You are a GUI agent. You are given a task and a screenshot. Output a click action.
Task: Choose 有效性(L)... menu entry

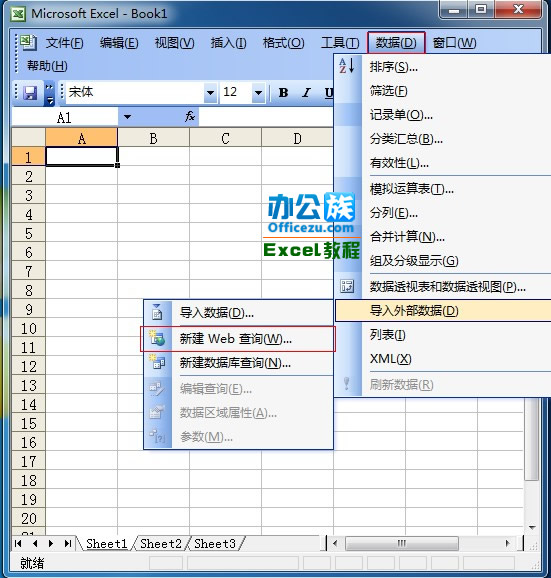point(442,163)
